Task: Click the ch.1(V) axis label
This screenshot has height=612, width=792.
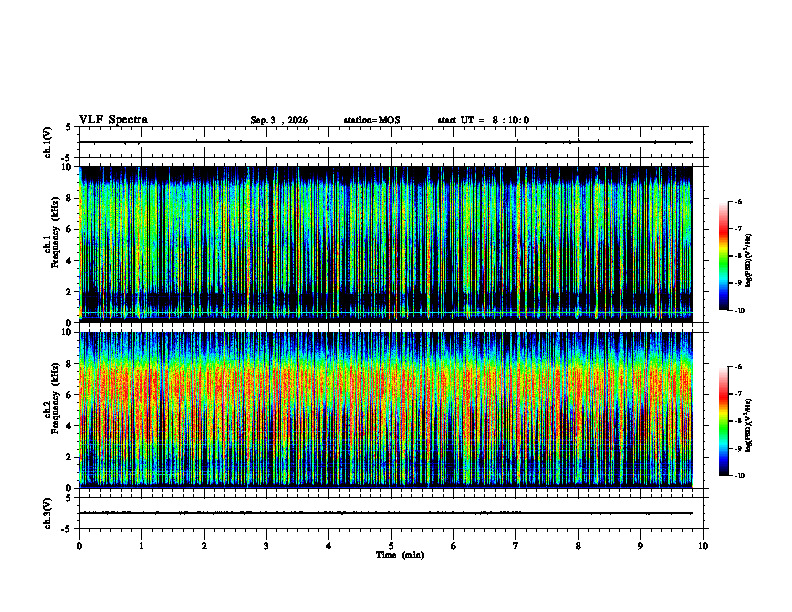Action: tap(47, 142)
